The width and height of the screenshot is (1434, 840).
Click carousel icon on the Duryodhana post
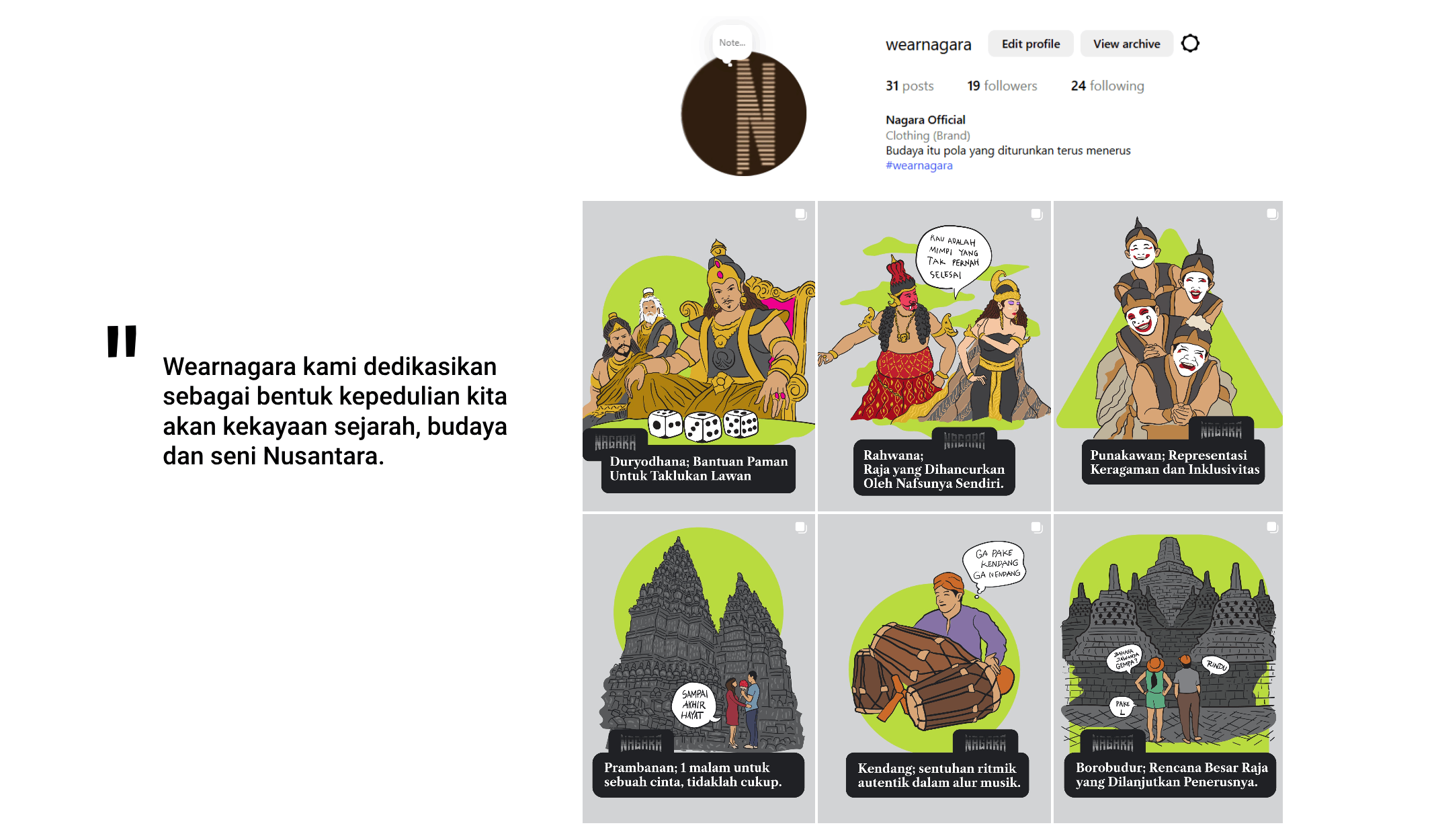[801, 214]
